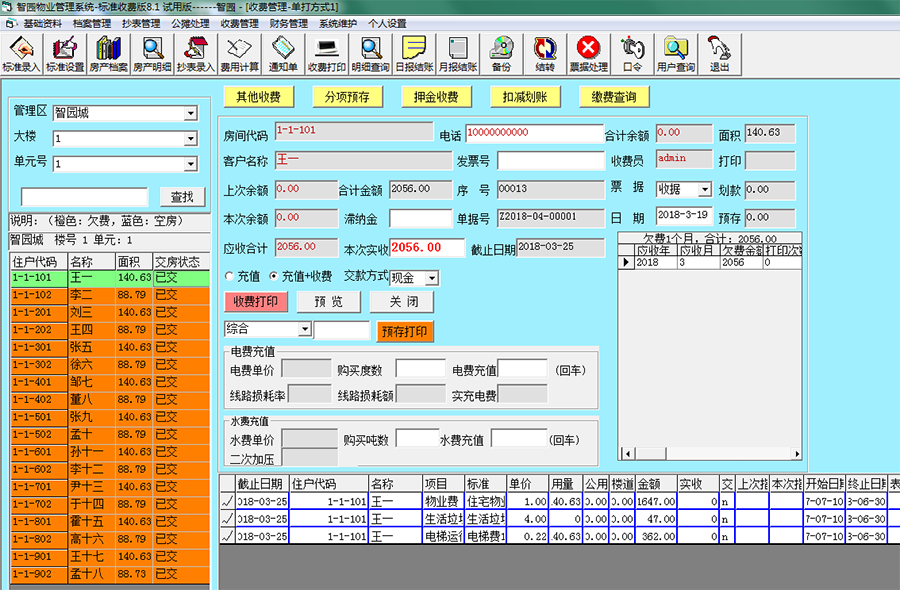Open 日报结账 from the toolbar

(x=414, y=54)
